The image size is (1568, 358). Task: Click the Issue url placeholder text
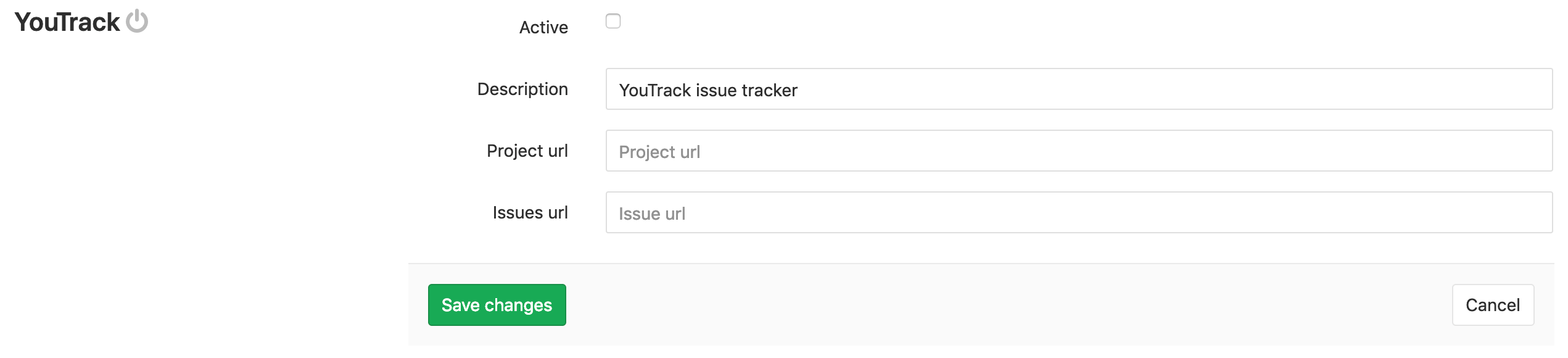tap(651, 212)
